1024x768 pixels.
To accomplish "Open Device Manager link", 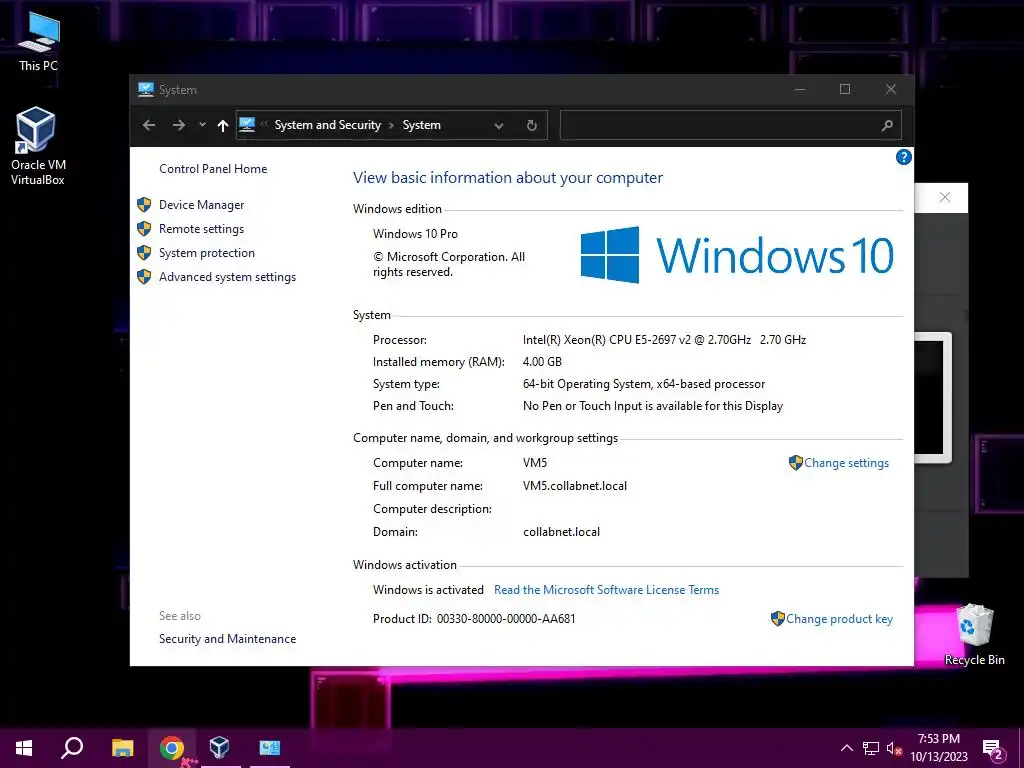I will 201,205.
